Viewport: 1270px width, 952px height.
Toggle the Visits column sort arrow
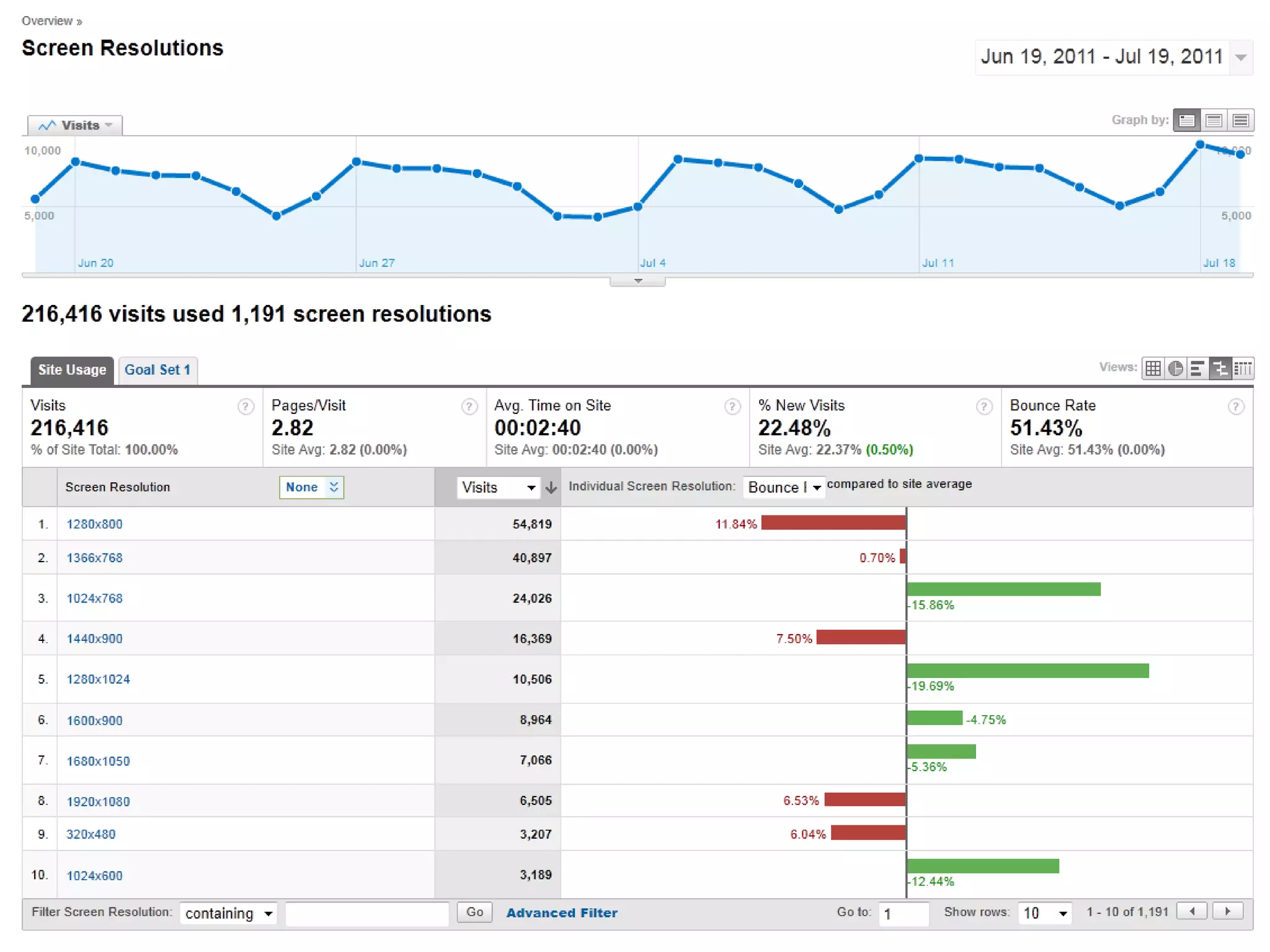(x=551, y=488)
